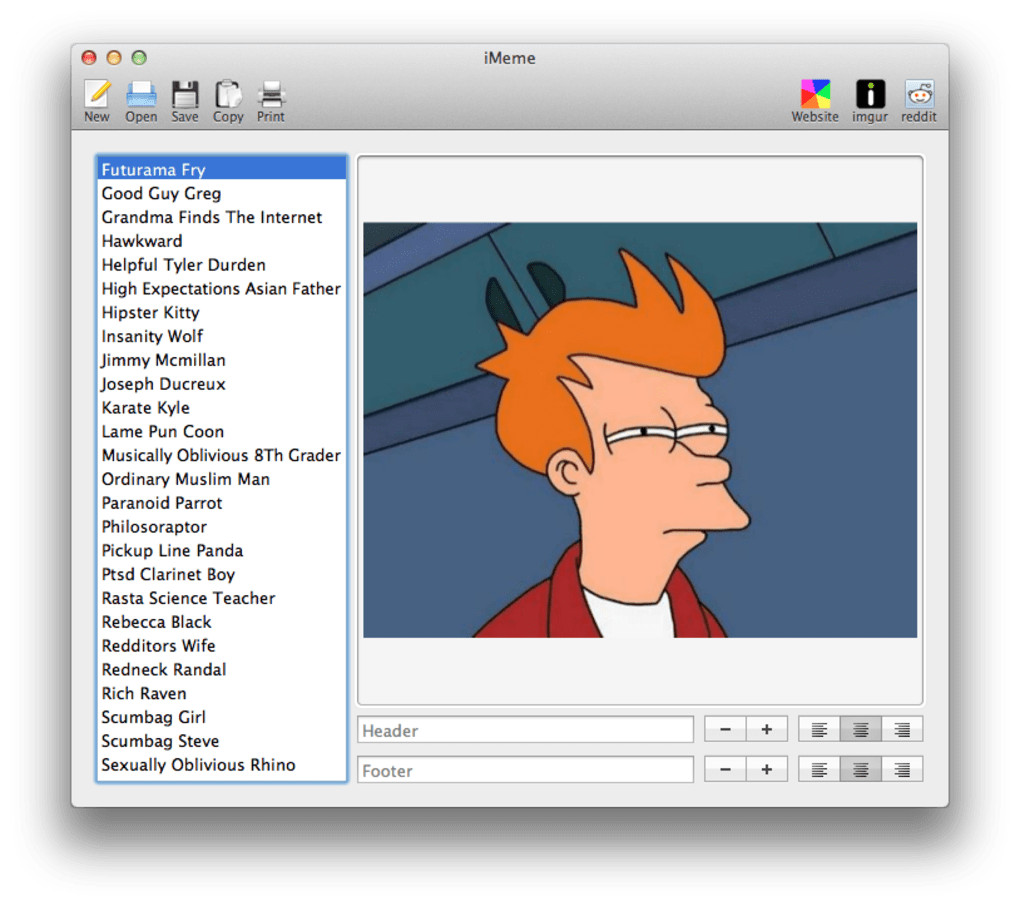Screen dimensions: 1020x906
Task: Select the Hipster Kitty template
Action: [222, 312]
